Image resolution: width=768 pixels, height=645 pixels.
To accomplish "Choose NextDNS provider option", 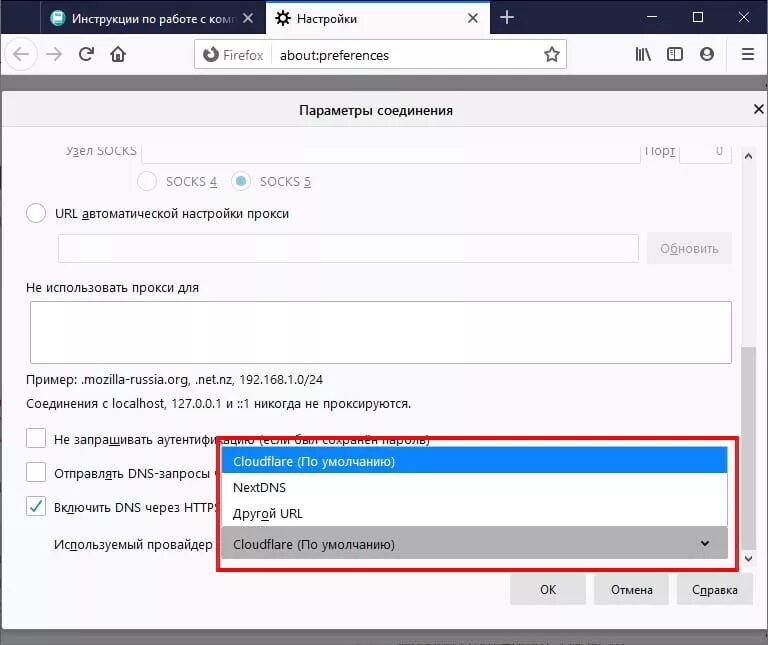I will point(474,487).
